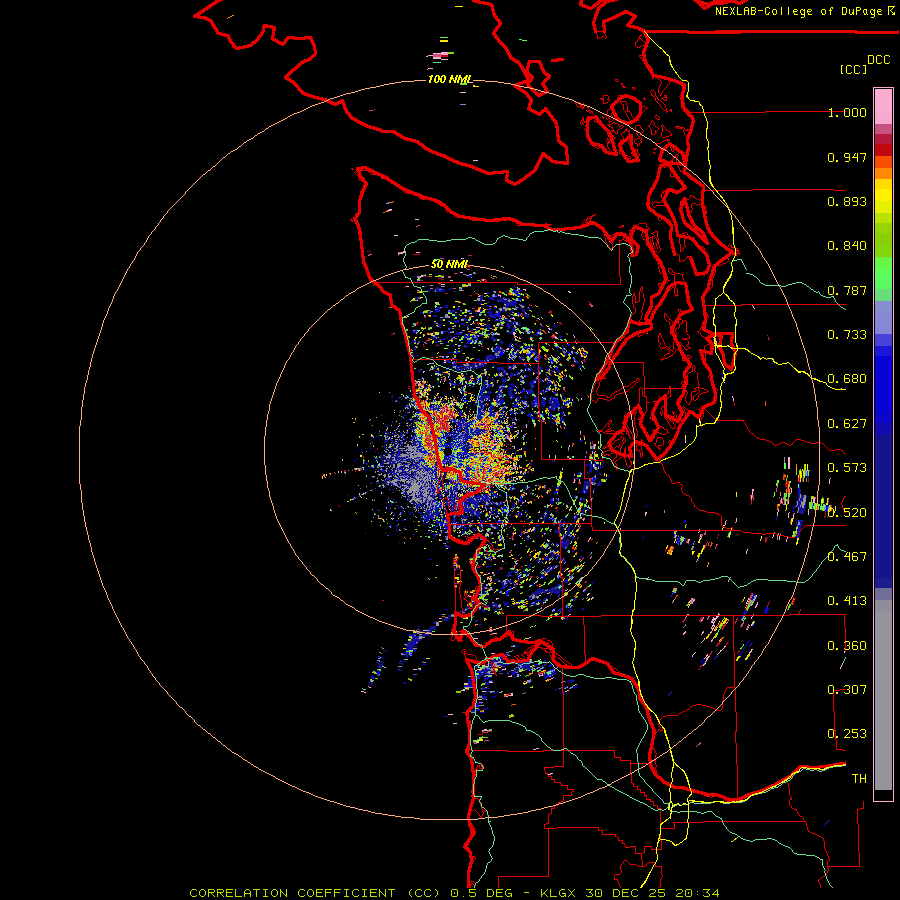The height and width of the screenshot is (900, 900).
Task: Click the 50 NMI range ring label
Action: (449, 264)
